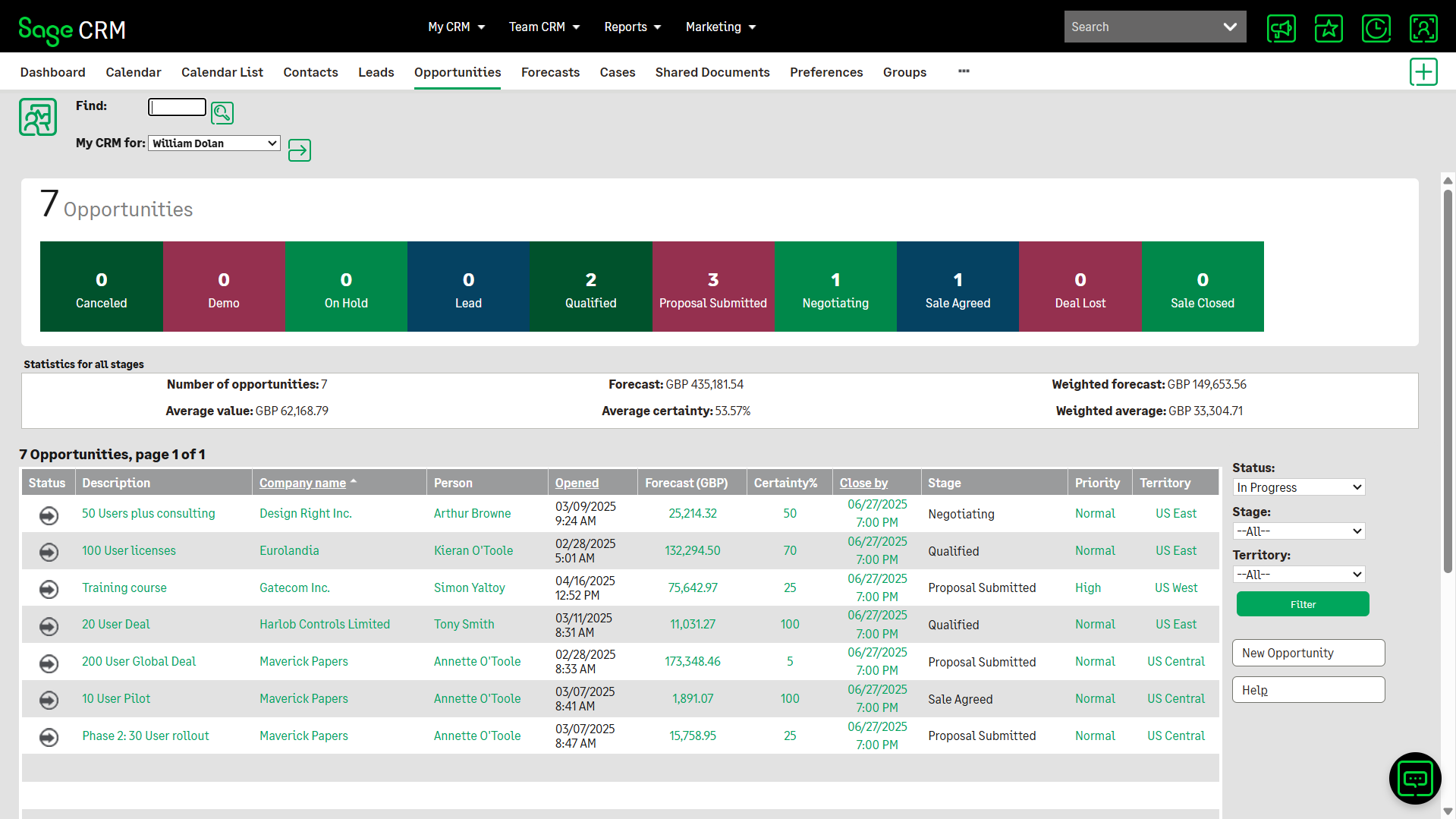
Task: Switch to the Leads tab
Action: 376,72
